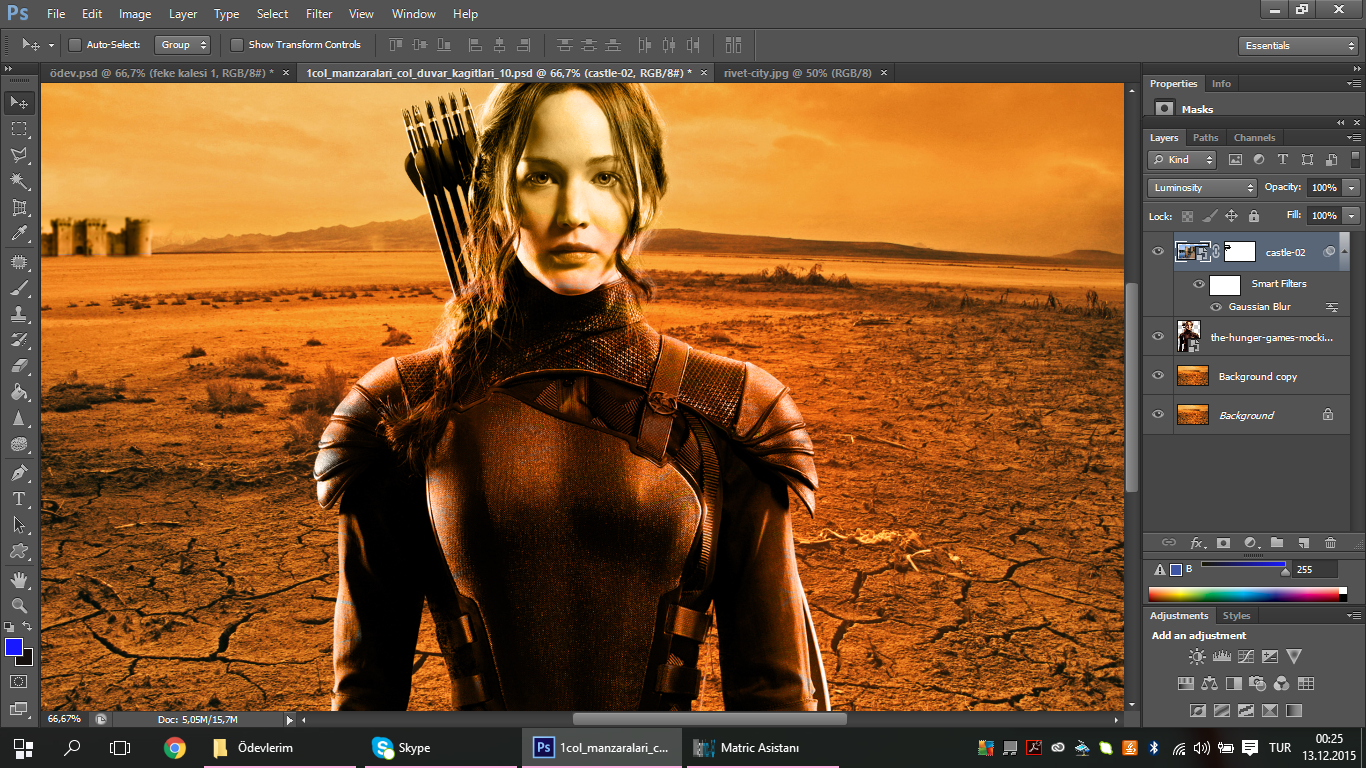
Task: Add a Brightness/Contrast adjustment
Action: [1197, 657]
